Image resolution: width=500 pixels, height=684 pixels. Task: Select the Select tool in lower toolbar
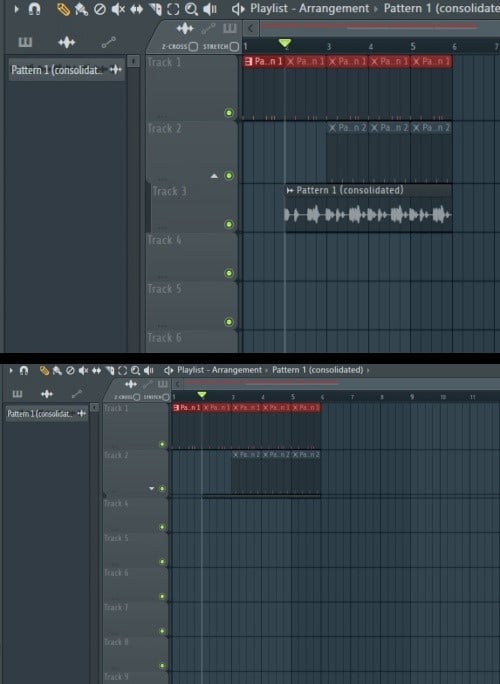[x=123, y=370]
